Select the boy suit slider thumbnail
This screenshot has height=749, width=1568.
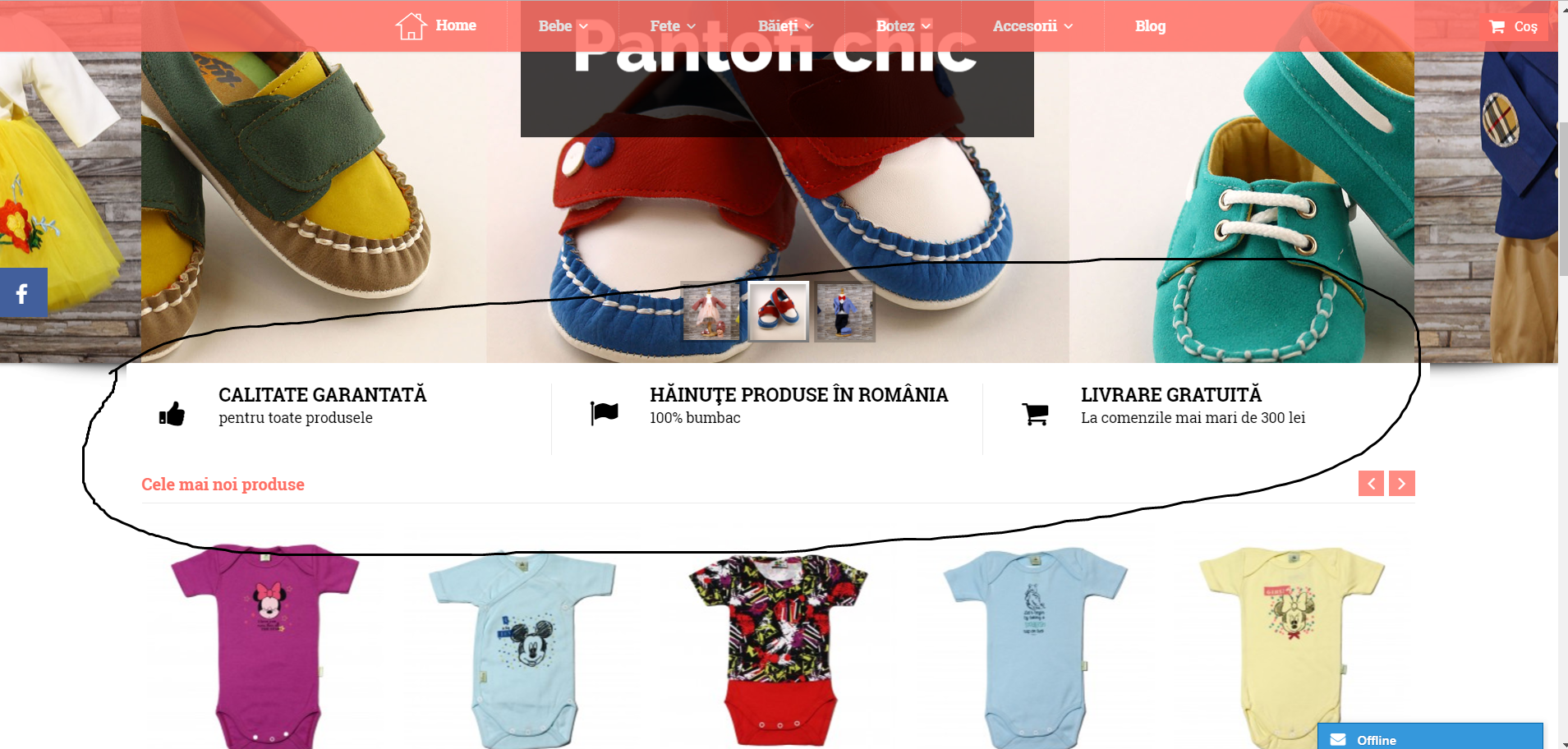click(844, 312)
